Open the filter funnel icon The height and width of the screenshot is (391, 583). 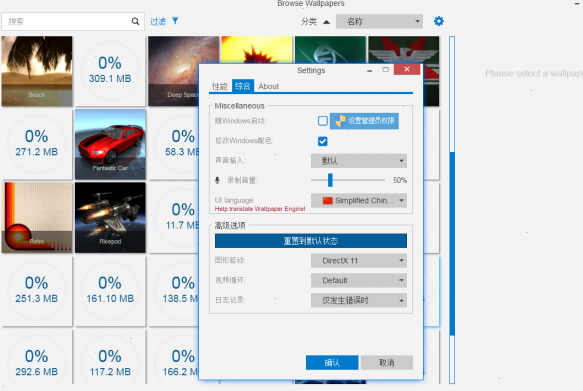pyautogui.click(x=175, y=21)
